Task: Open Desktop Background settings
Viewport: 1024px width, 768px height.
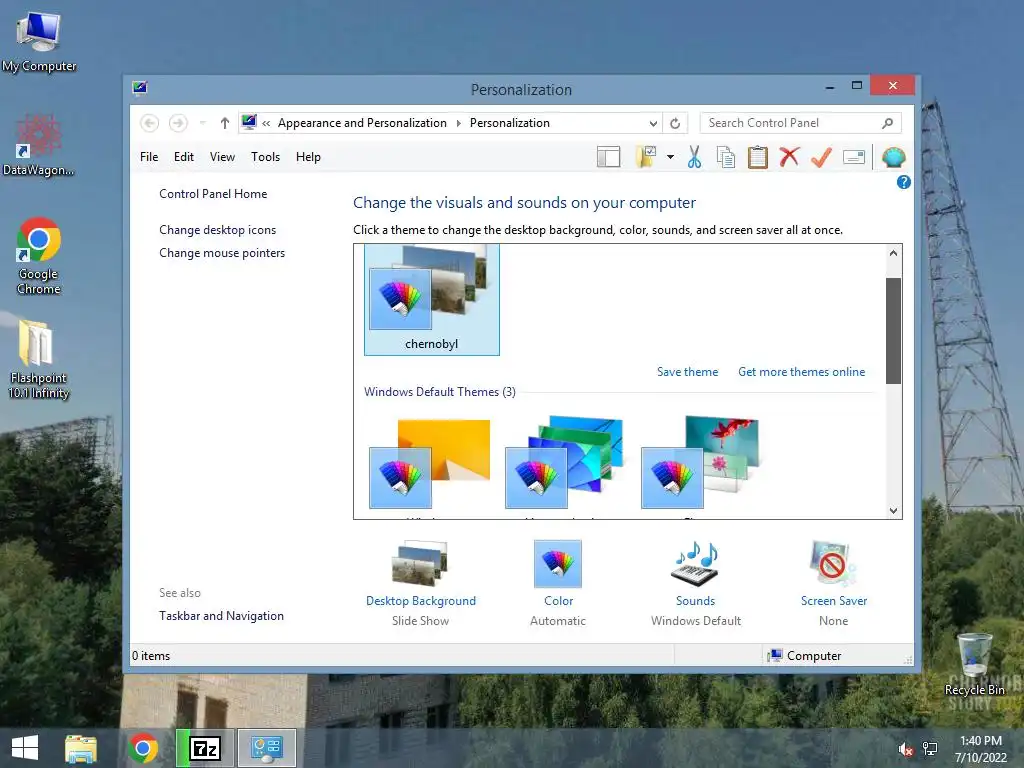Action: coord(421,583)
